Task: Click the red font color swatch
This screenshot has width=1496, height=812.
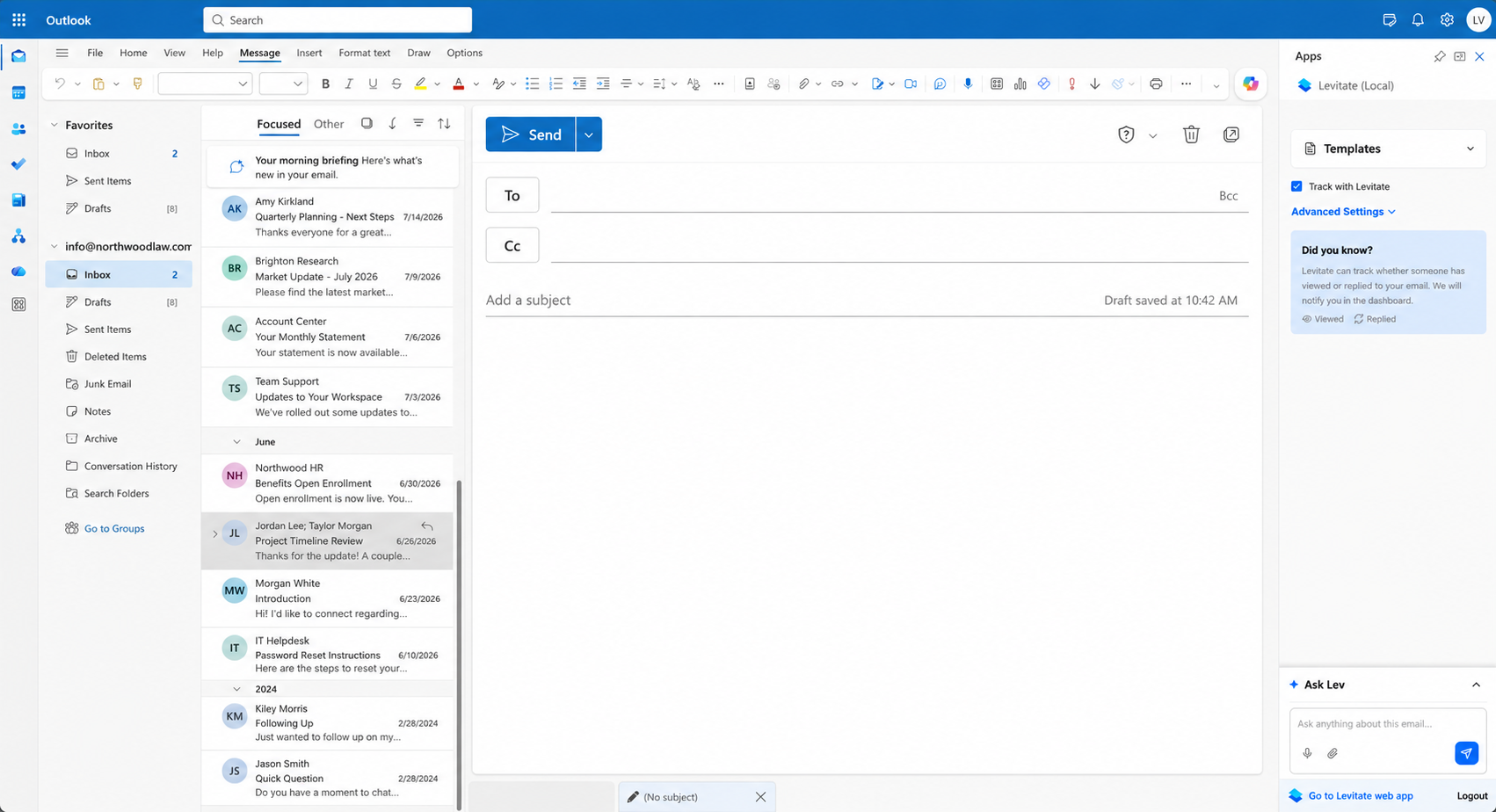Action: 458,84
